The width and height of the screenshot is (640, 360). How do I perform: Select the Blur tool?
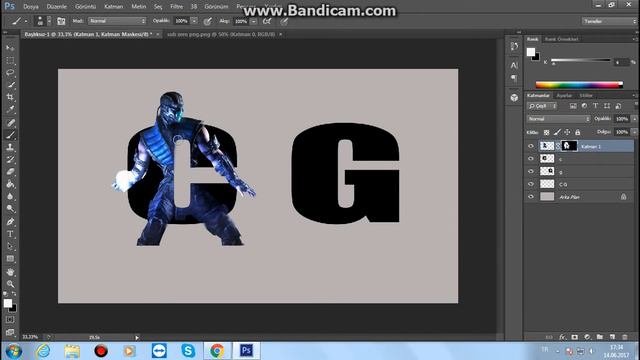[x=10, y=196]
